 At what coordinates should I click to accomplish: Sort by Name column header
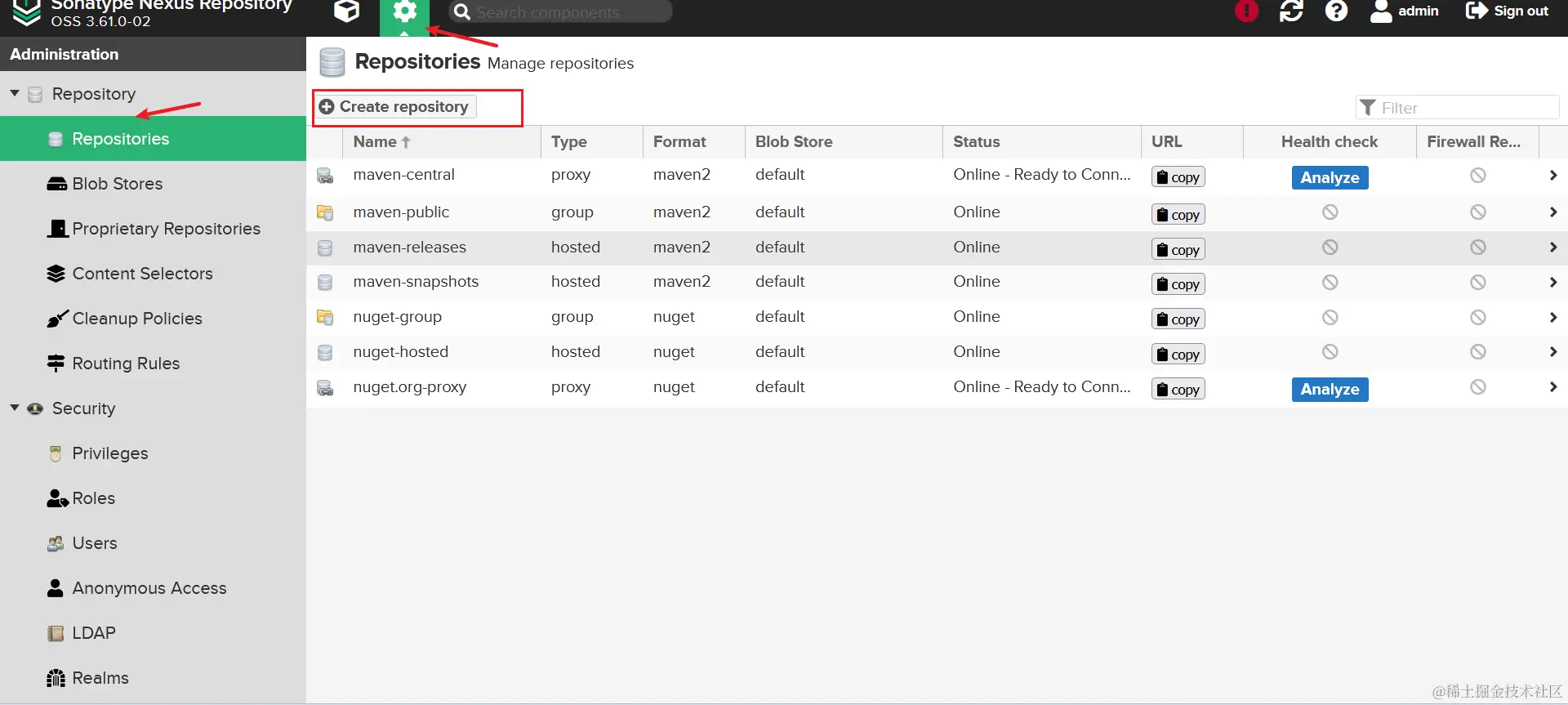click(x=441, y=141)
